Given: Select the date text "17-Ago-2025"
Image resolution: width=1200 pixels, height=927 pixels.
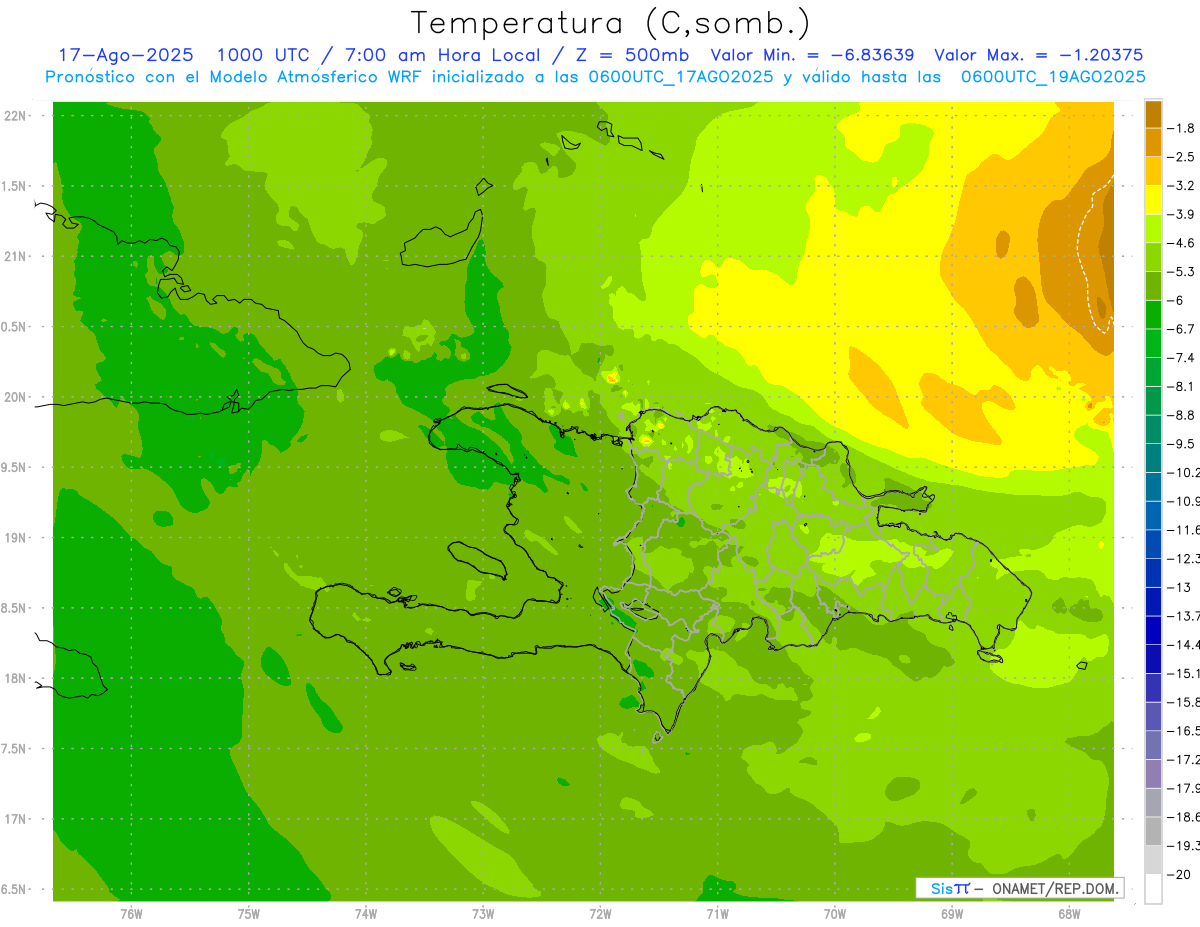Looking at the screenshot, I should click(126, 55).
